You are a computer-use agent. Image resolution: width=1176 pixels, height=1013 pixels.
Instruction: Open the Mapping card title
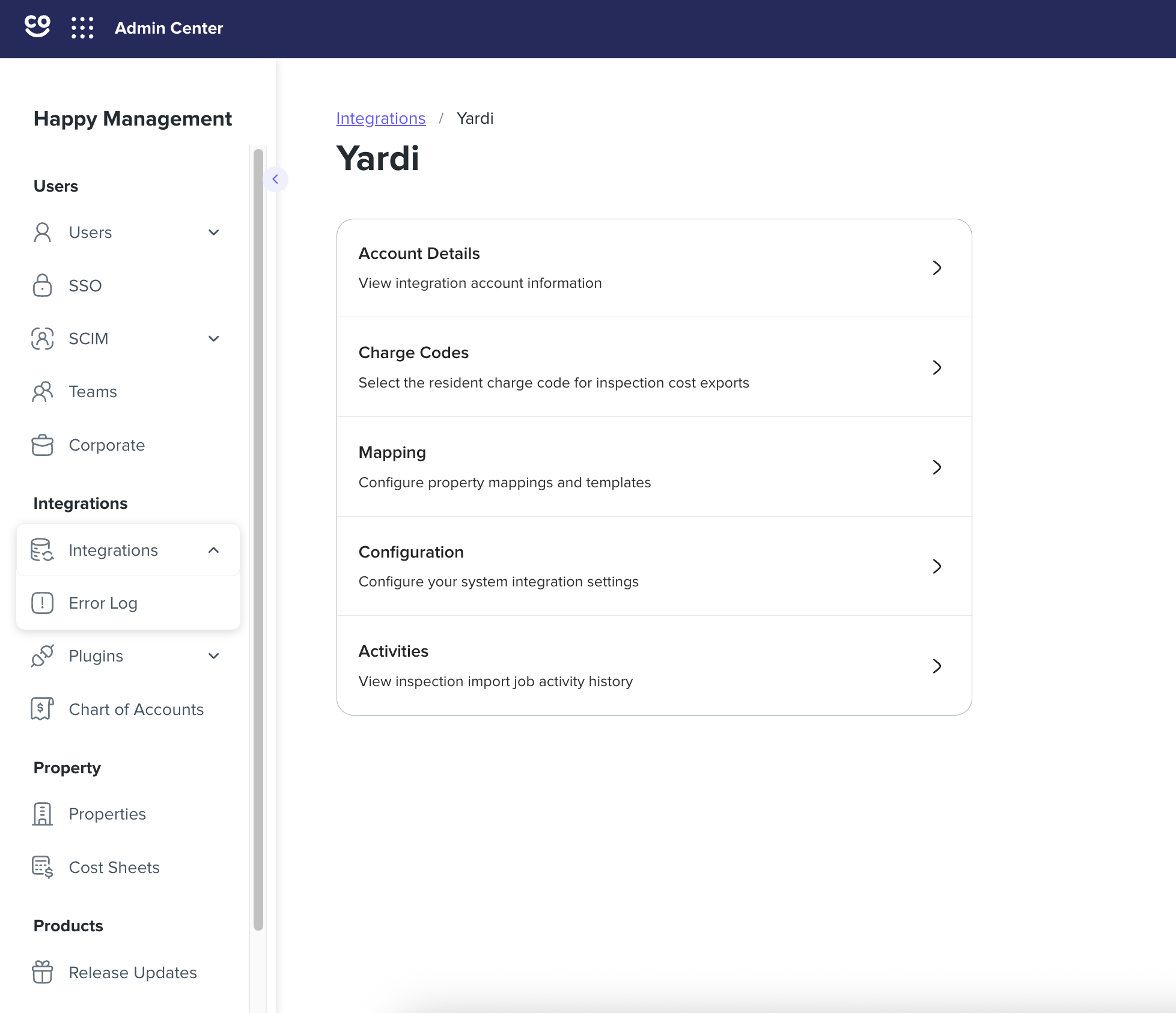[x=392, y=452]
